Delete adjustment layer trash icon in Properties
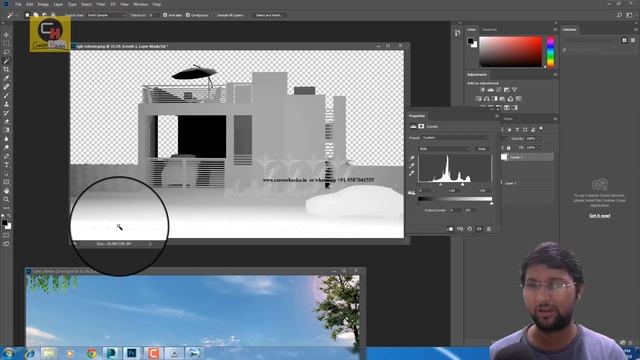640x360 pixels. (489, 229)
